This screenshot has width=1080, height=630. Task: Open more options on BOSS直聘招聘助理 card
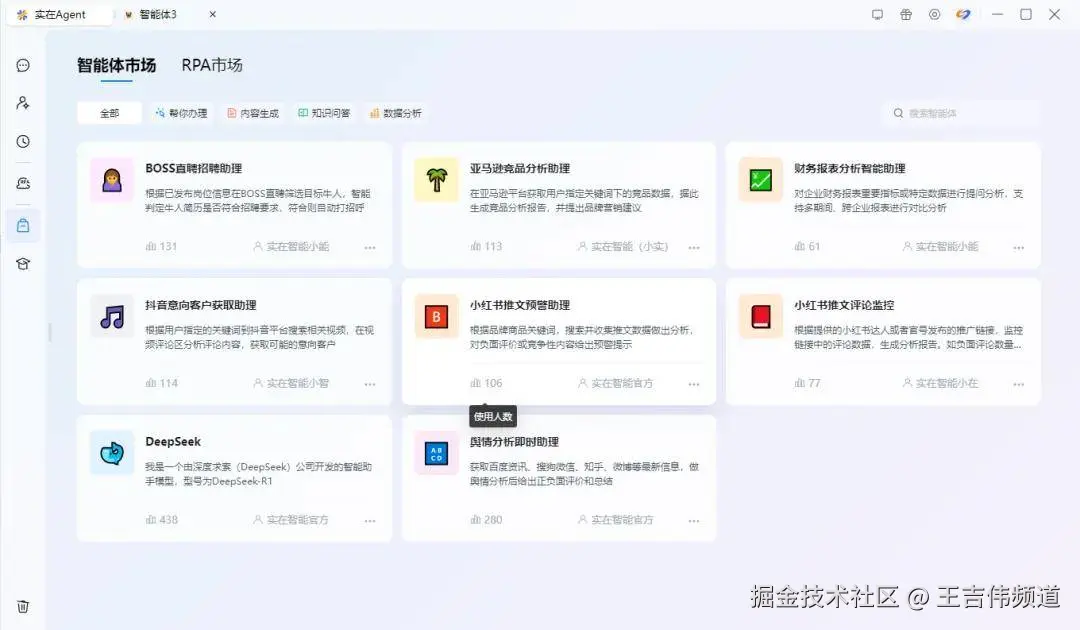[x=370, y=247]
